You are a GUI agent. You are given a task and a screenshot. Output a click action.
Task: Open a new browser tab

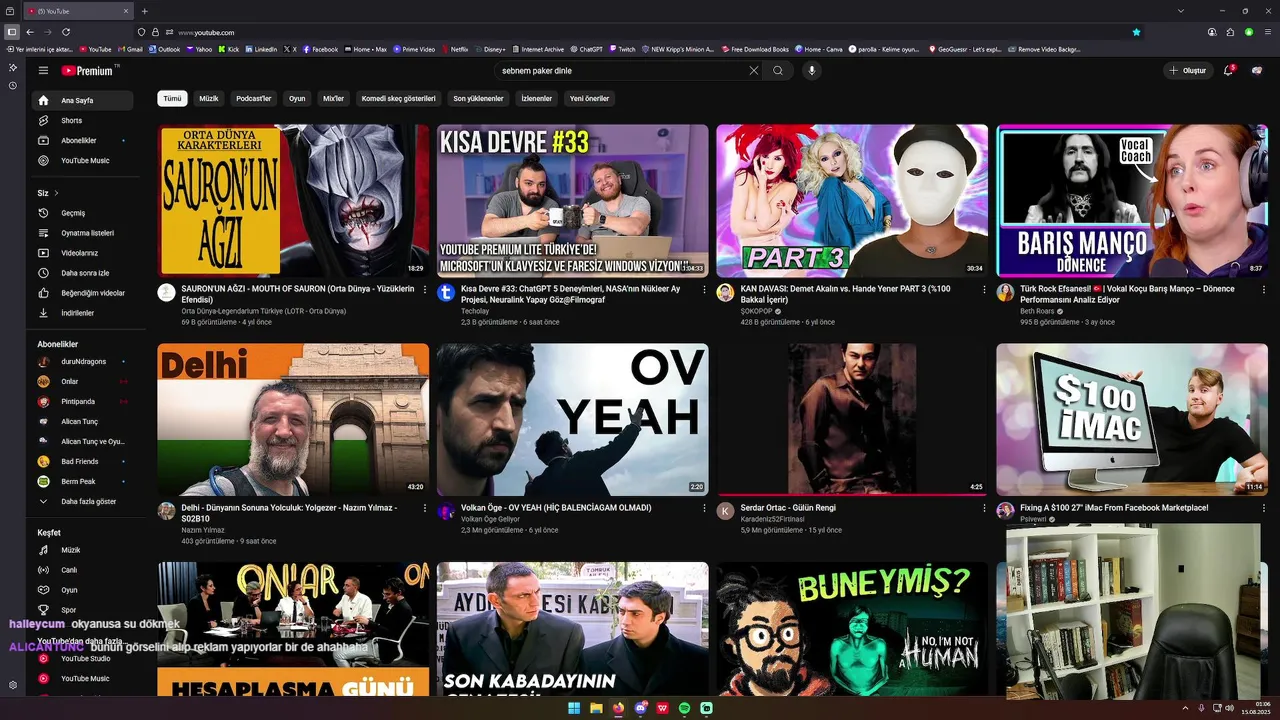[x=144, y=11]
